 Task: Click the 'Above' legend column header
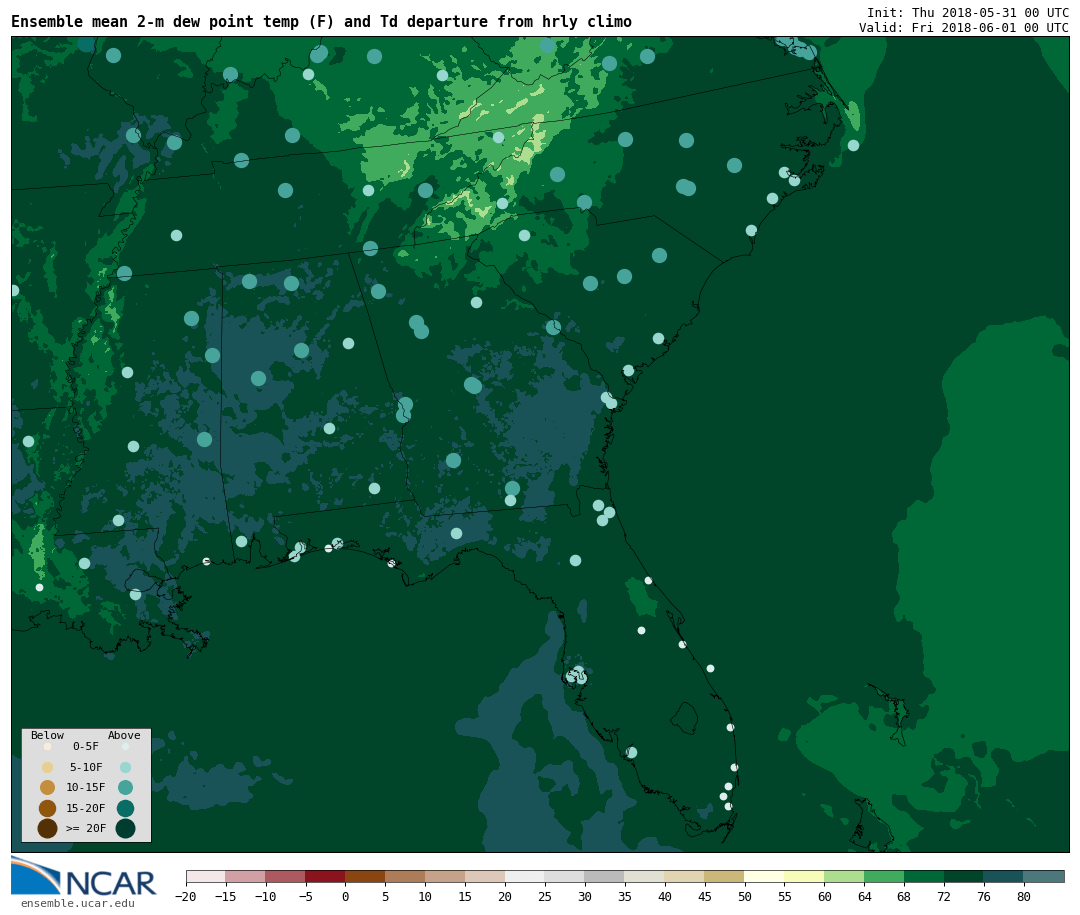(x=124, y=735)
